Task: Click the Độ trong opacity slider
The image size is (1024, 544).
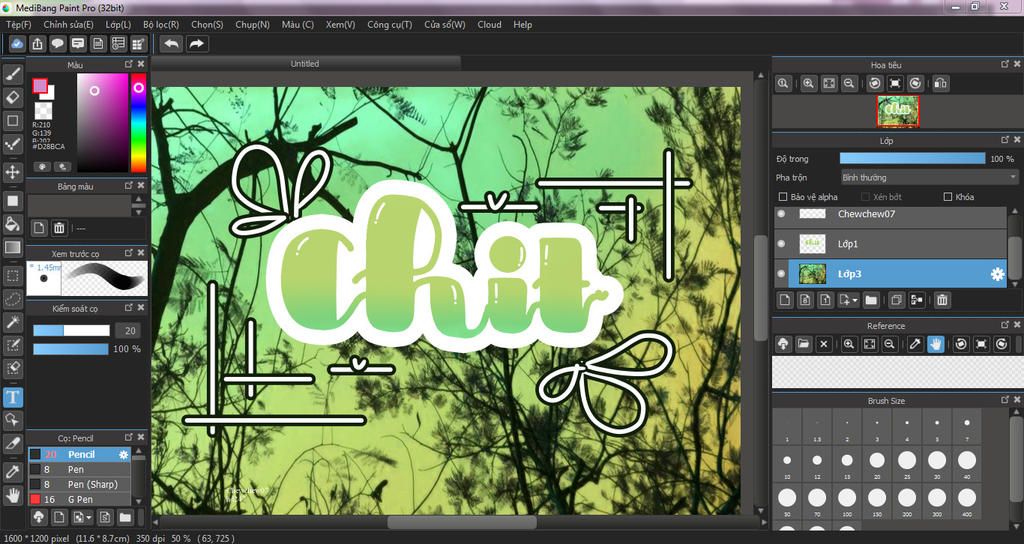Action: tap(912, 159)
